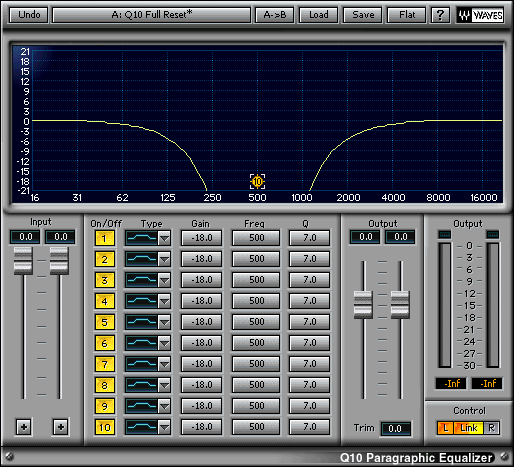
Task: Select the left input value box 0.0
Action: click(x=25, y=237)
